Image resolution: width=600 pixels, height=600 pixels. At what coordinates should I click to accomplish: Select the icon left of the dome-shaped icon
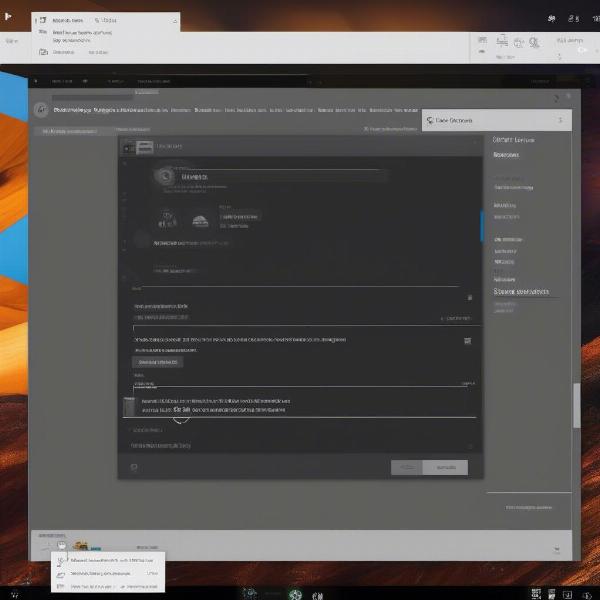click(167, 219)
